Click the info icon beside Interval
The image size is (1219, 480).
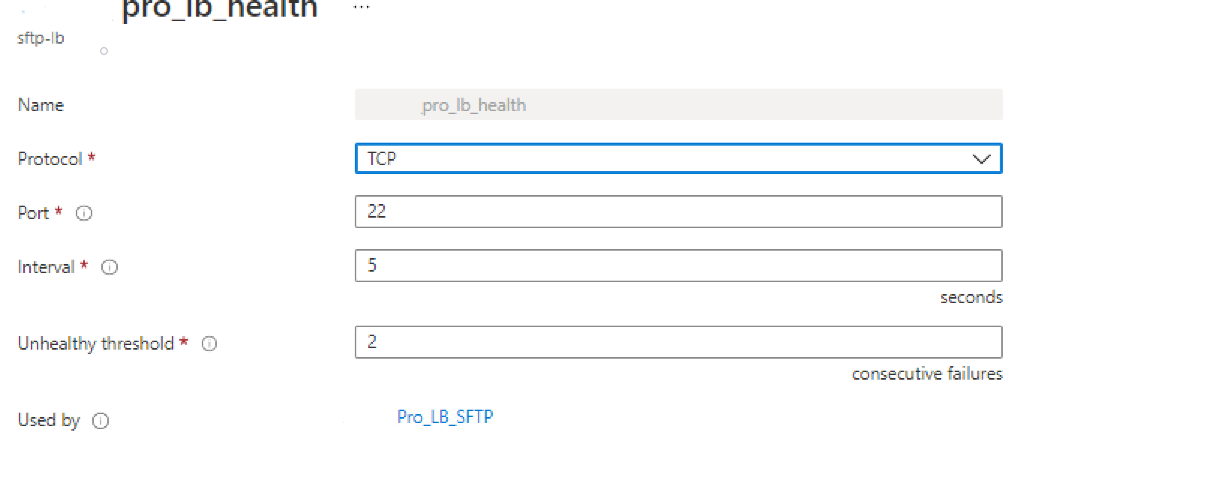[x=110, y=268]
